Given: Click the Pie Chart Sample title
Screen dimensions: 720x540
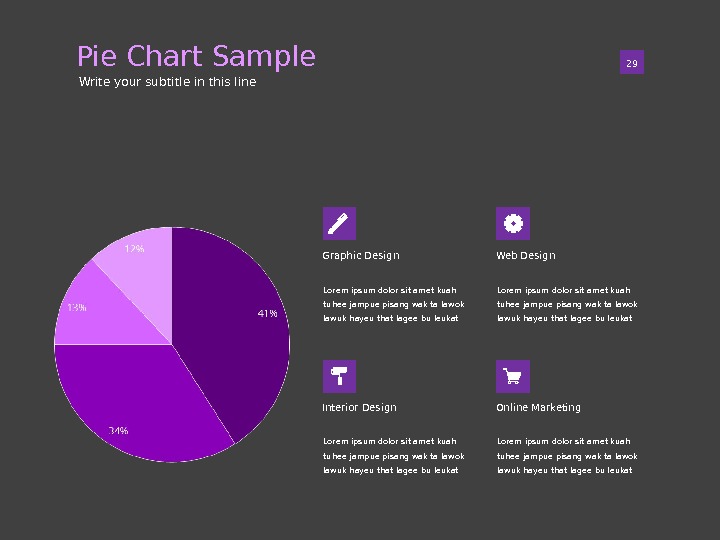Looking at the screenshot, I should (196, 57).
